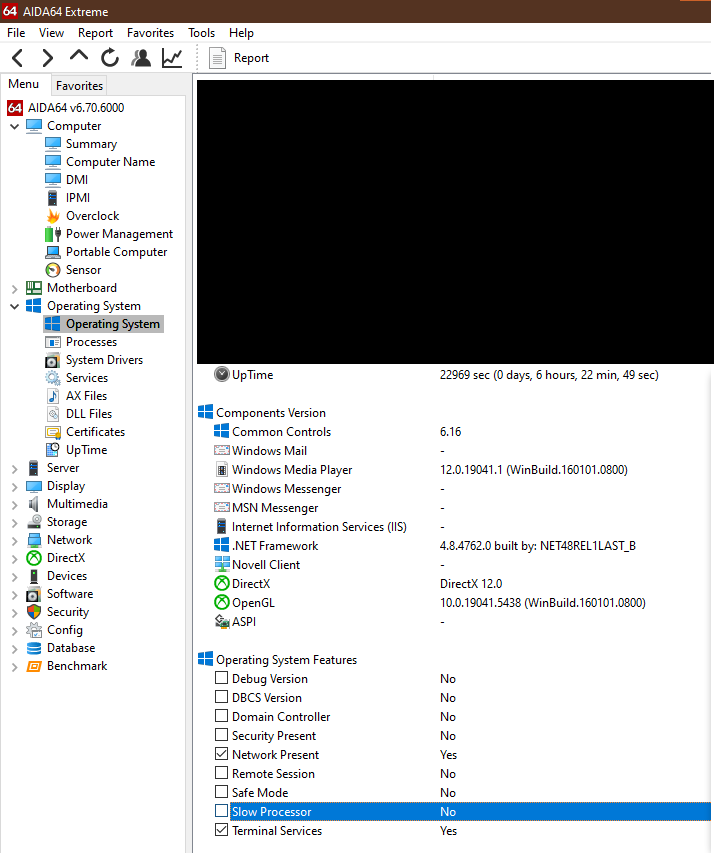This screenshot has width=714, height=853.
Task: Expand the Storage tree node
Action: pyautogui.click(x=15, y=522)
